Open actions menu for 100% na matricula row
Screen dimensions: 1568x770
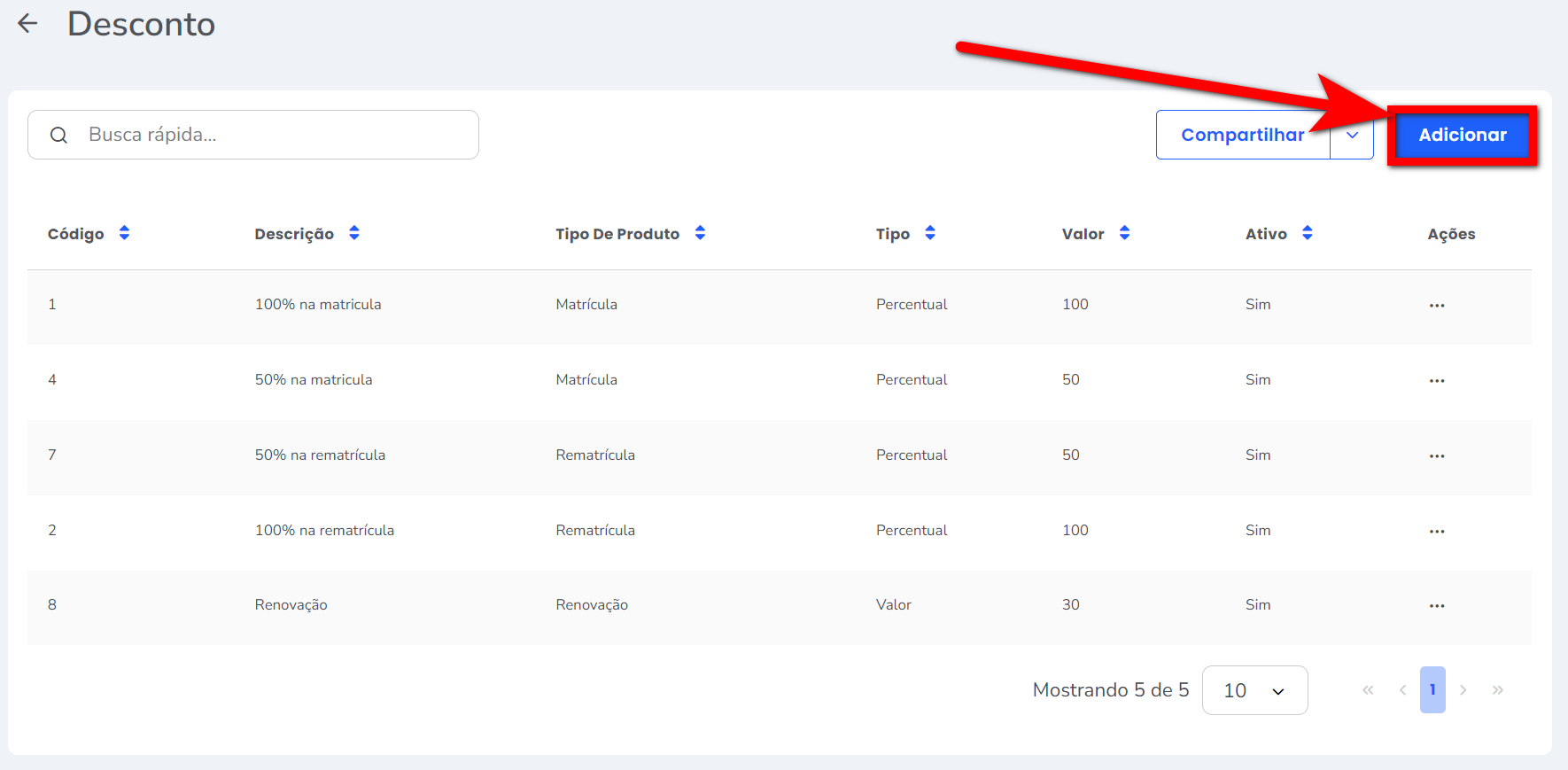[1436, 305]
